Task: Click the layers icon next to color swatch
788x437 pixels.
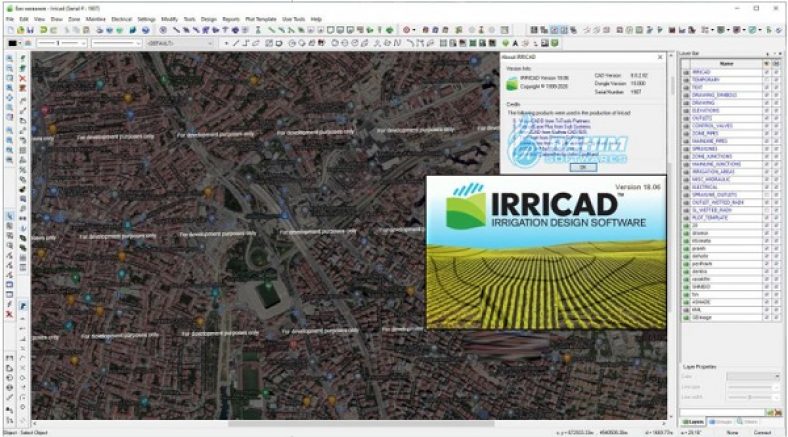Action: pyautogui.click(x=28, y=44)
